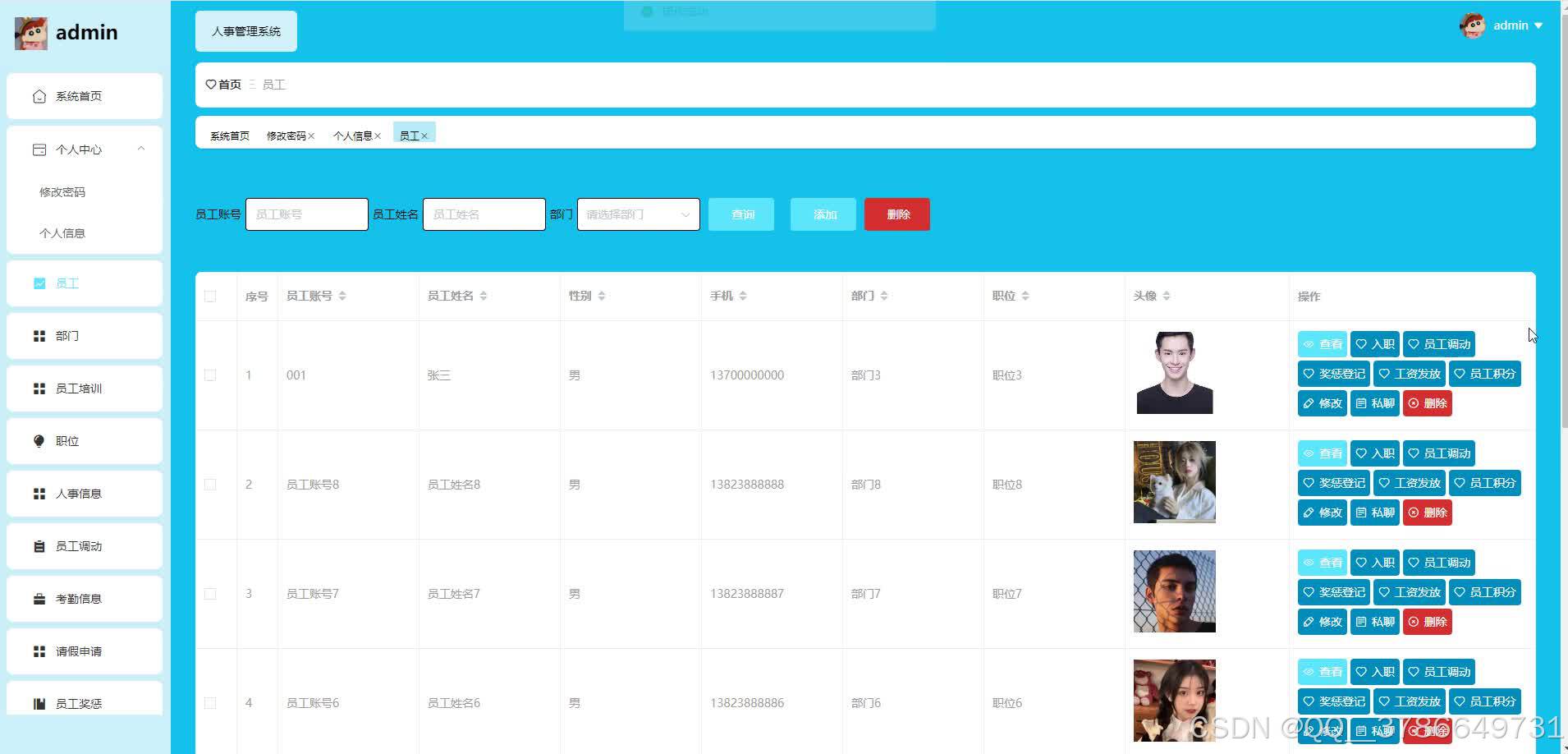Click 奖惩登记 button for 员工账号8

(x=1334, y=483)
